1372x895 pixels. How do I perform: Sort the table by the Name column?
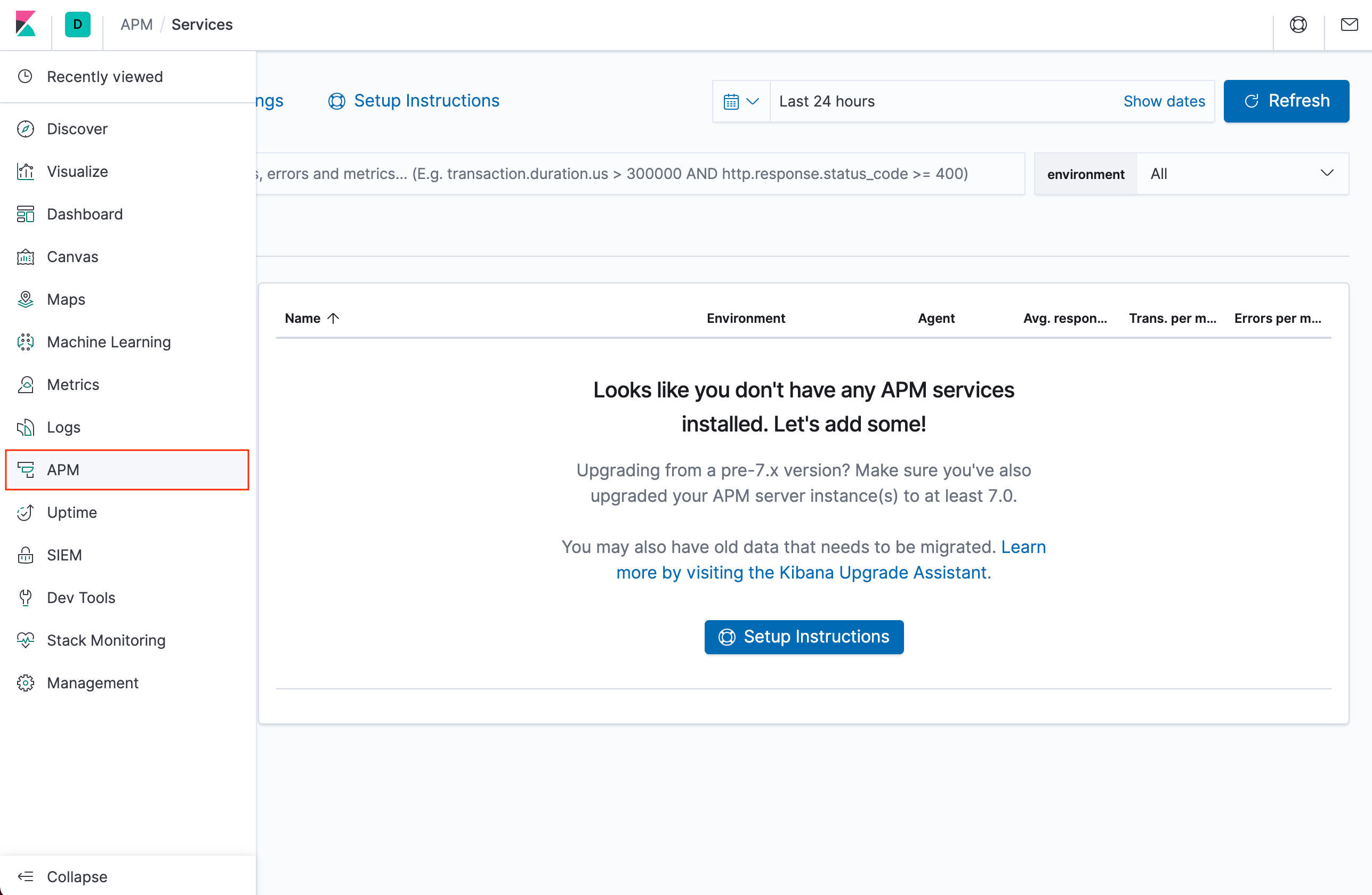tap(312, 318)
